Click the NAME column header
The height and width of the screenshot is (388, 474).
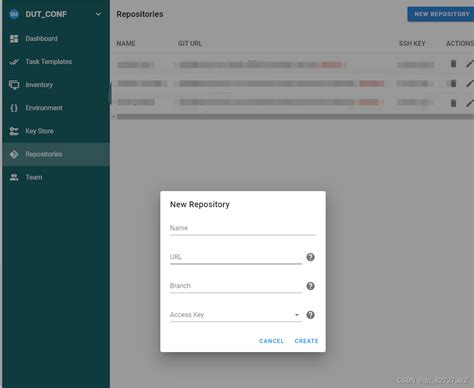point(126,44)
